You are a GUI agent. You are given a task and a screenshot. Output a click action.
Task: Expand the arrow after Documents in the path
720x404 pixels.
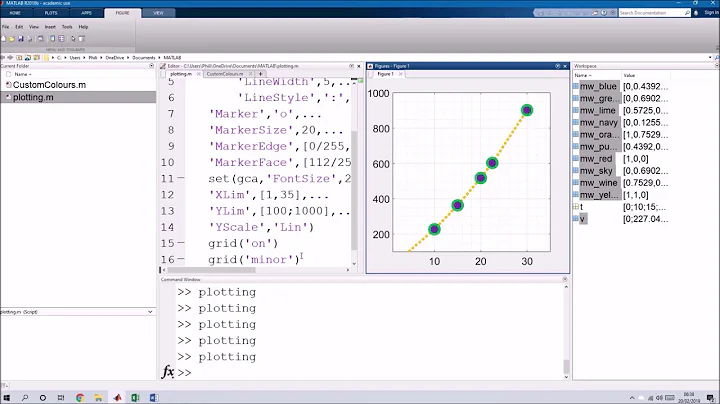point(160,57)
